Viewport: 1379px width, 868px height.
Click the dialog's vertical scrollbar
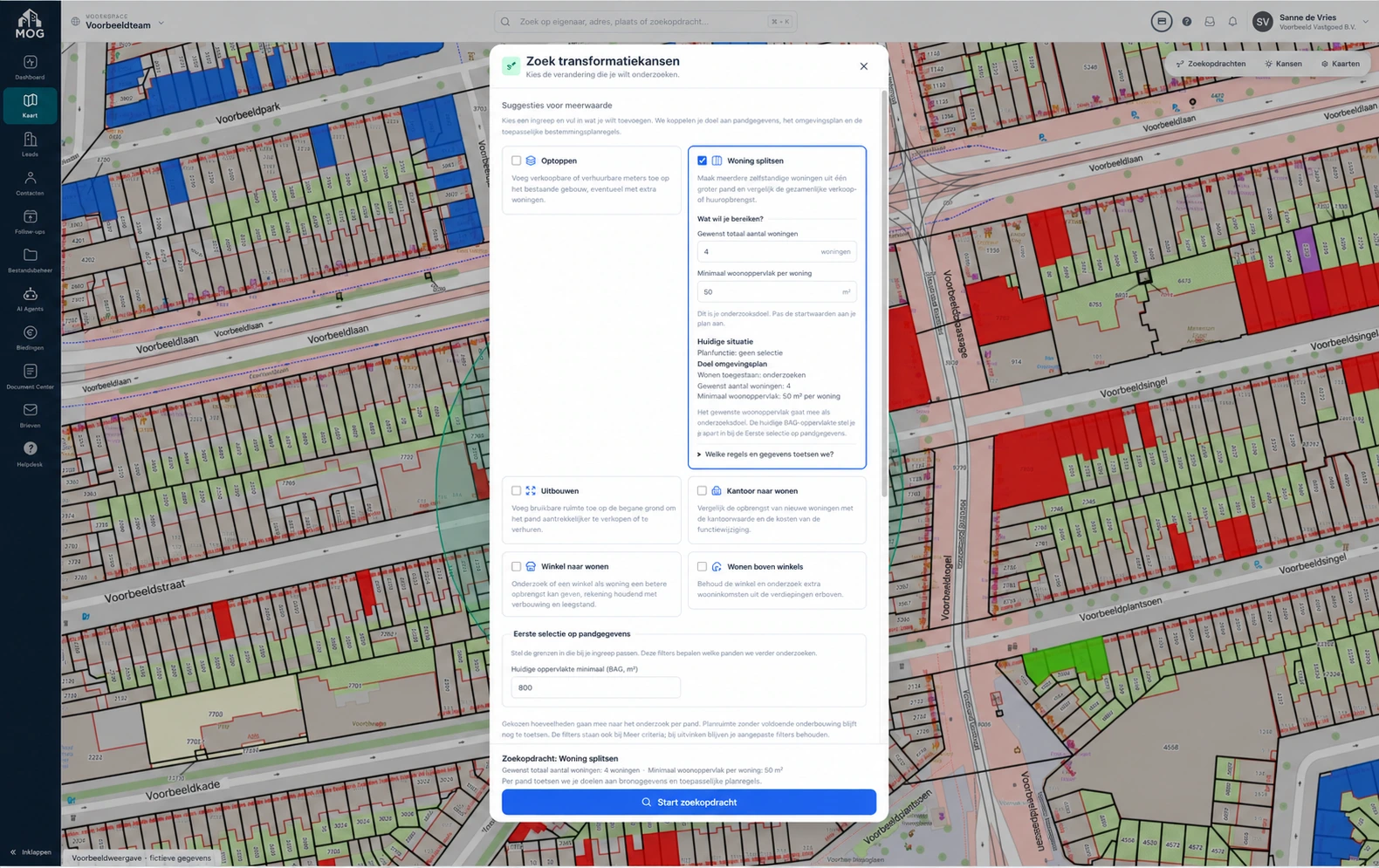pos(884,294)
